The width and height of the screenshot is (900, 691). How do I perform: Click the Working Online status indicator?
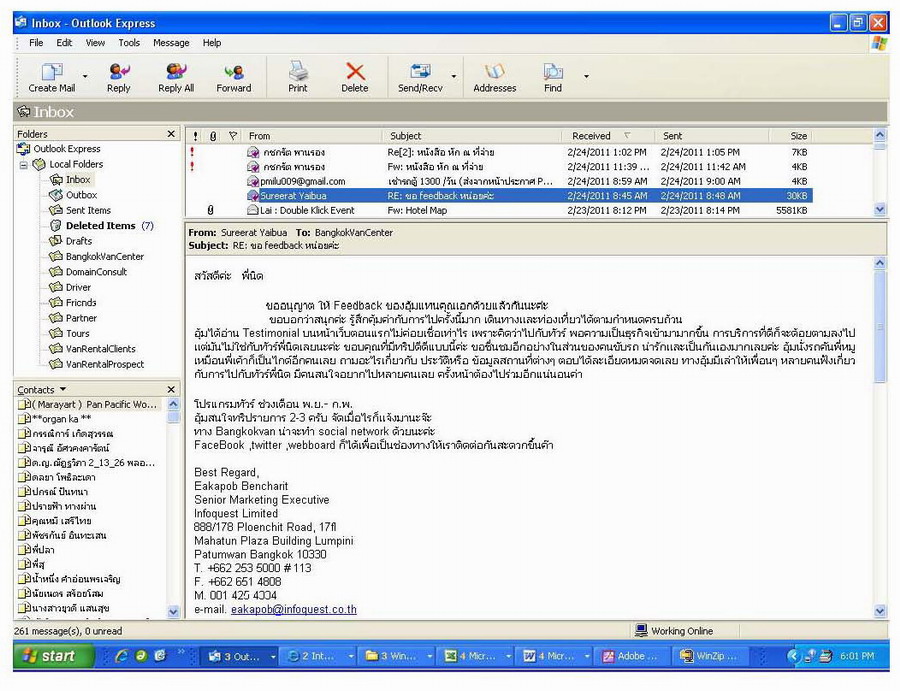coord(674,631)
